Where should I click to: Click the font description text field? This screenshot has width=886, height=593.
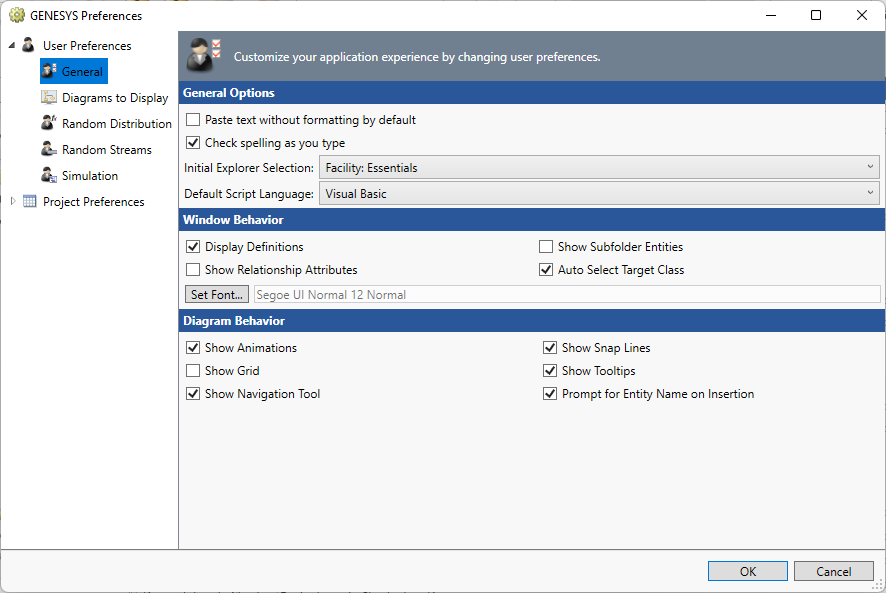pyautogui.click(x=567, y=295)
